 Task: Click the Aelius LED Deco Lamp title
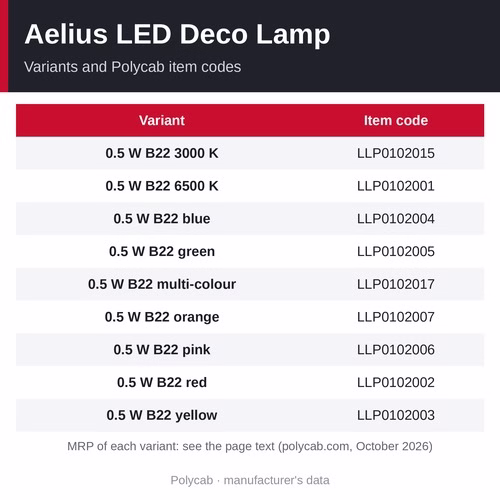(177, 35)
